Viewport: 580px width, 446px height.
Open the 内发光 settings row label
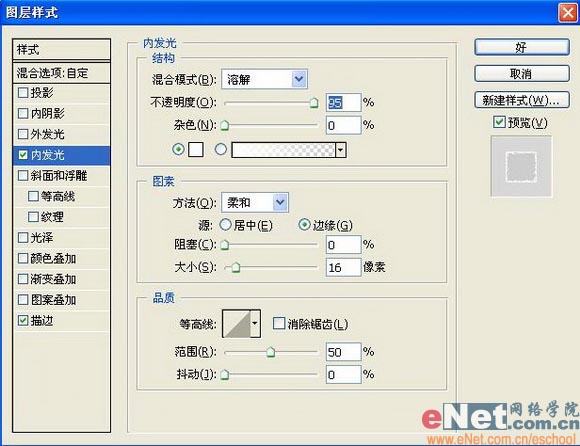tap(47, 155)
